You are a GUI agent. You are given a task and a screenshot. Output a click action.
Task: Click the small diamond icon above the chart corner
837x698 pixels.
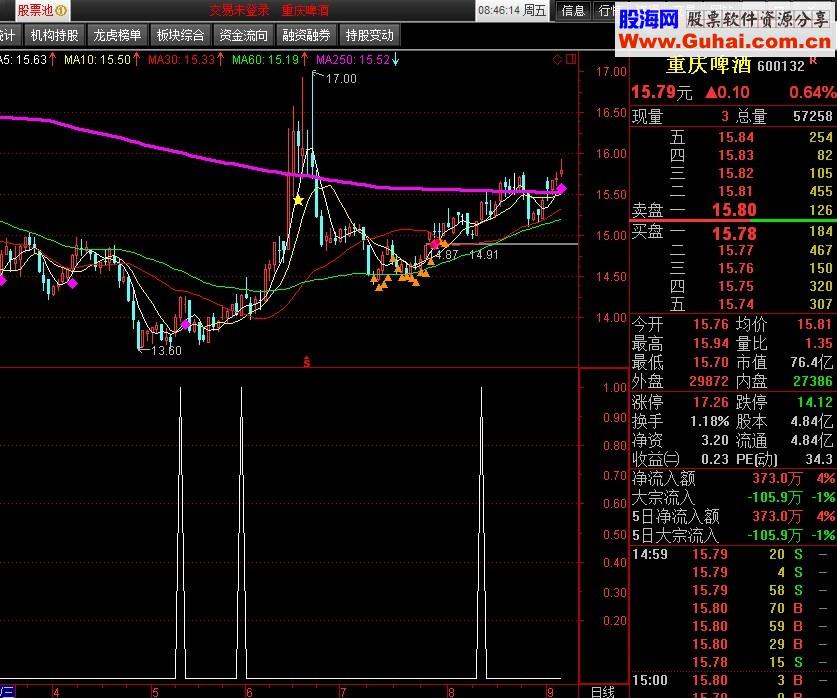pyautogui.click(x=557, y=59)
